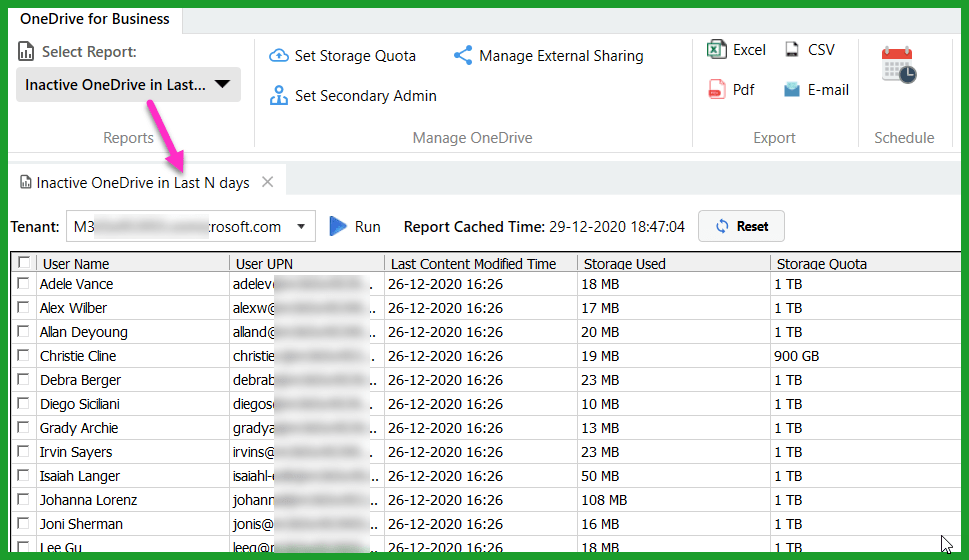Send report via the E-mail icon
The image size is (969, 560).
[792, 90]
